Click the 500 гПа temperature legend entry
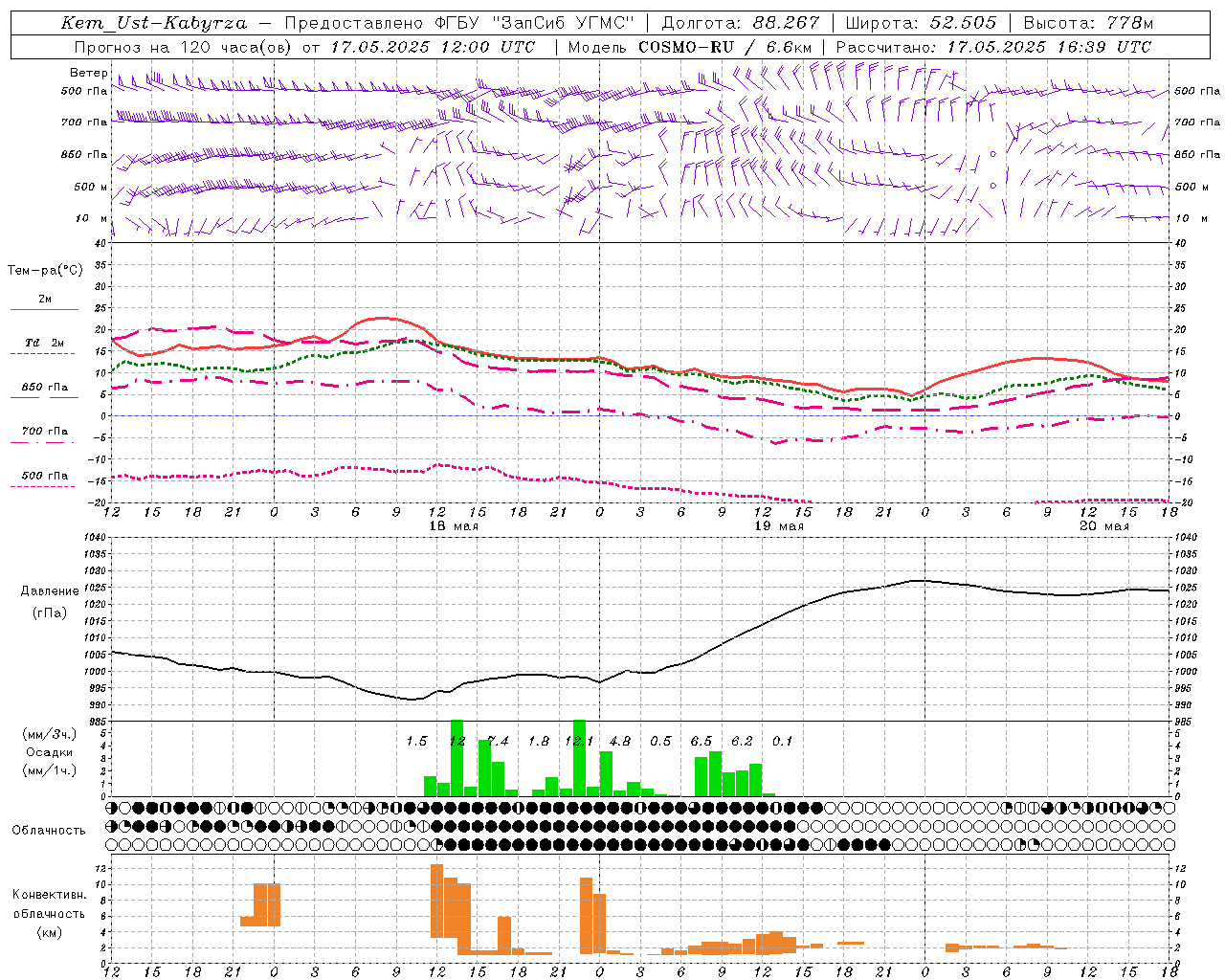This screenshot has width=1225, height=980. (x=44, y=479)
